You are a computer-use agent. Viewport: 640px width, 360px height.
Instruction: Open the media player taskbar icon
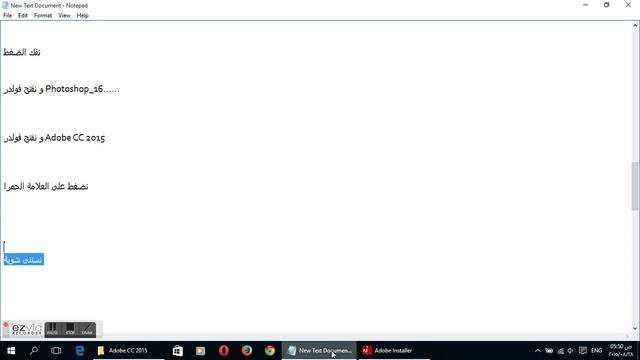200,351
